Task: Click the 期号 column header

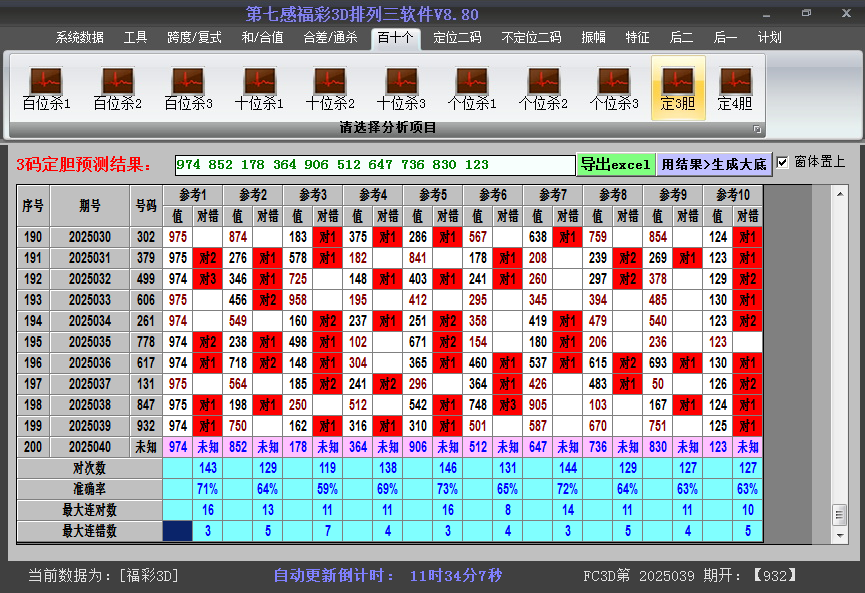Action: (90, 206)
